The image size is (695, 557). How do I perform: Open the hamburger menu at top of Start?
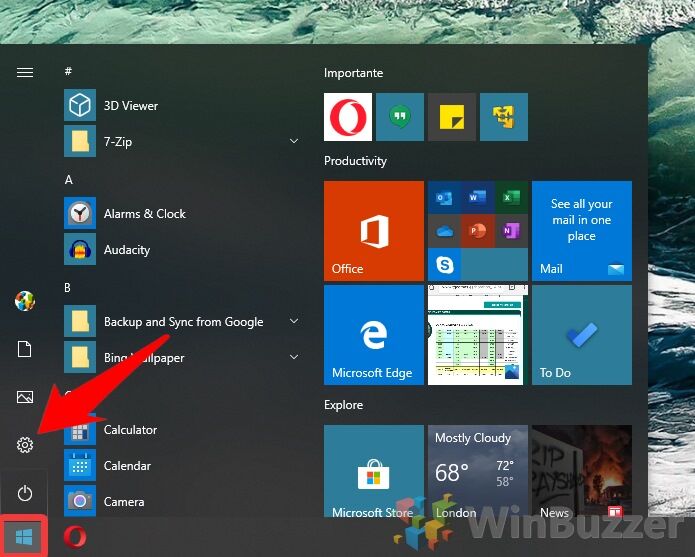pyautogui.click(x=25, y=72)
